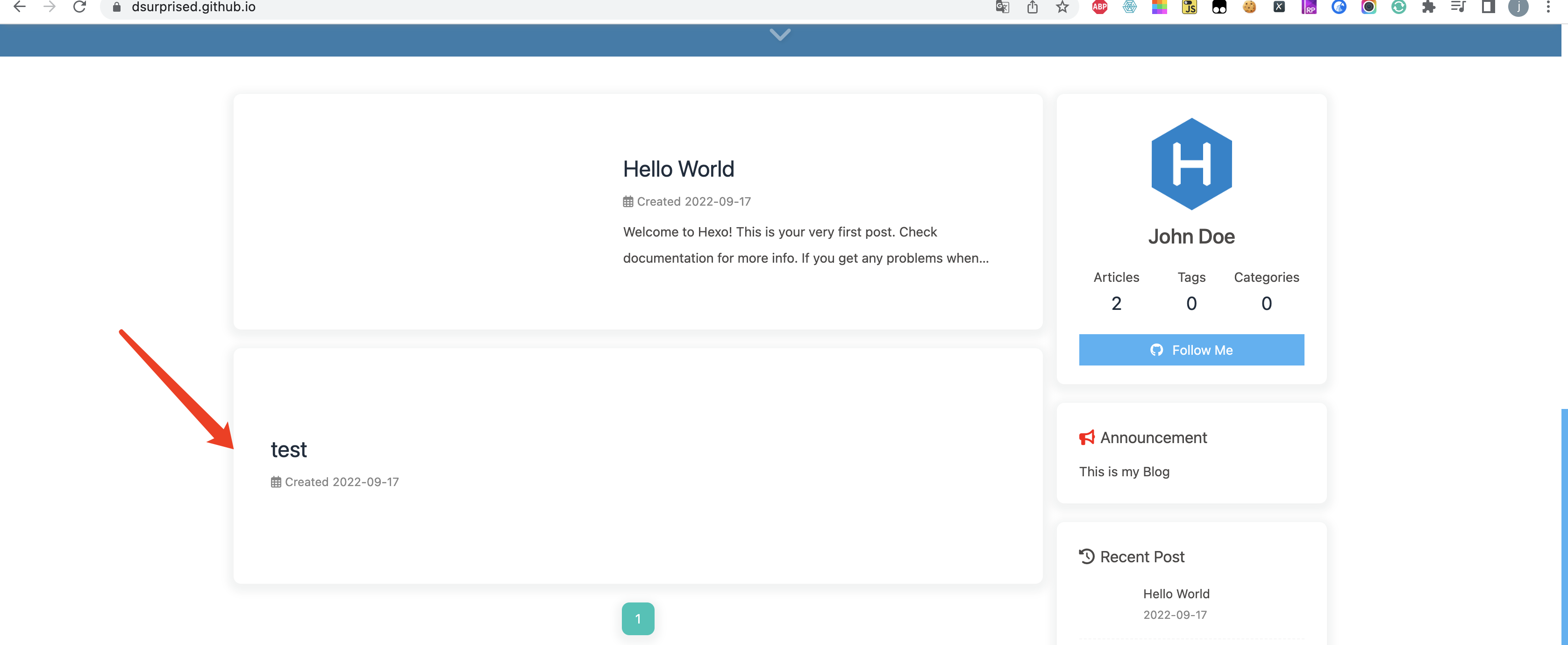The image size is (1568, 645).
Task: Click the share page icon
Action: (x=1033, y=7)
